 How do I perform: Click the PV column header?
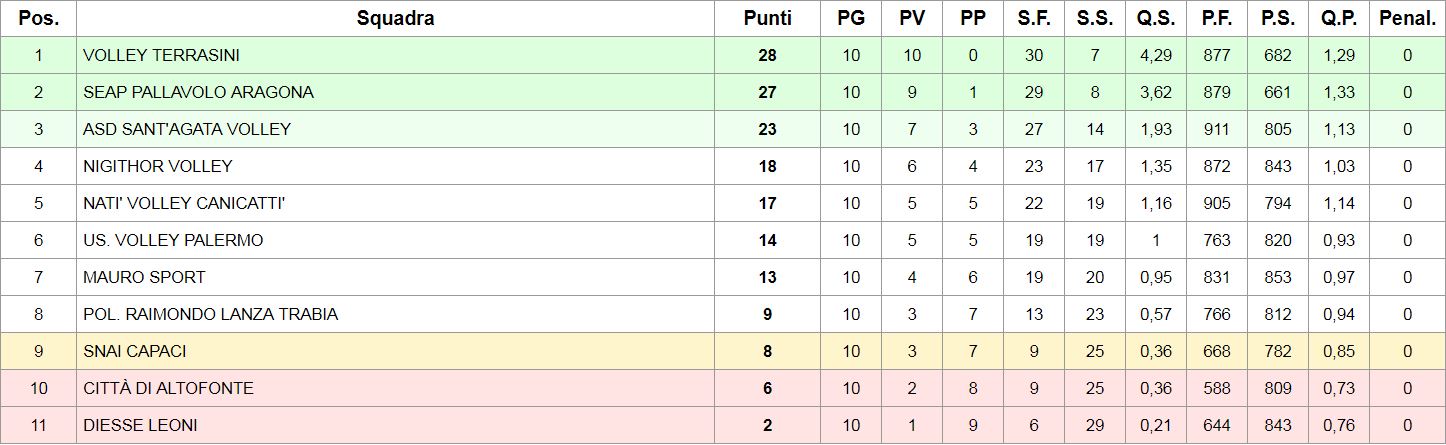tap(912, 18)
